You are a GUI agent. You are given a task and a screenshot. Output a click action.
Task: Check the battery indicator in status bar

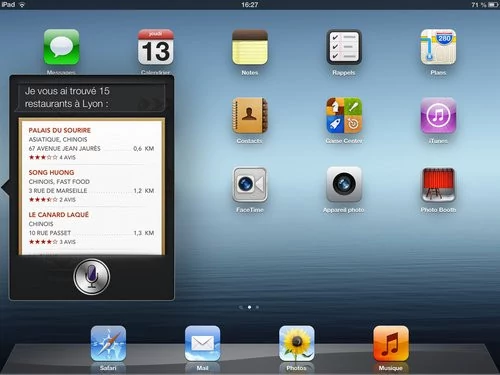493,5
